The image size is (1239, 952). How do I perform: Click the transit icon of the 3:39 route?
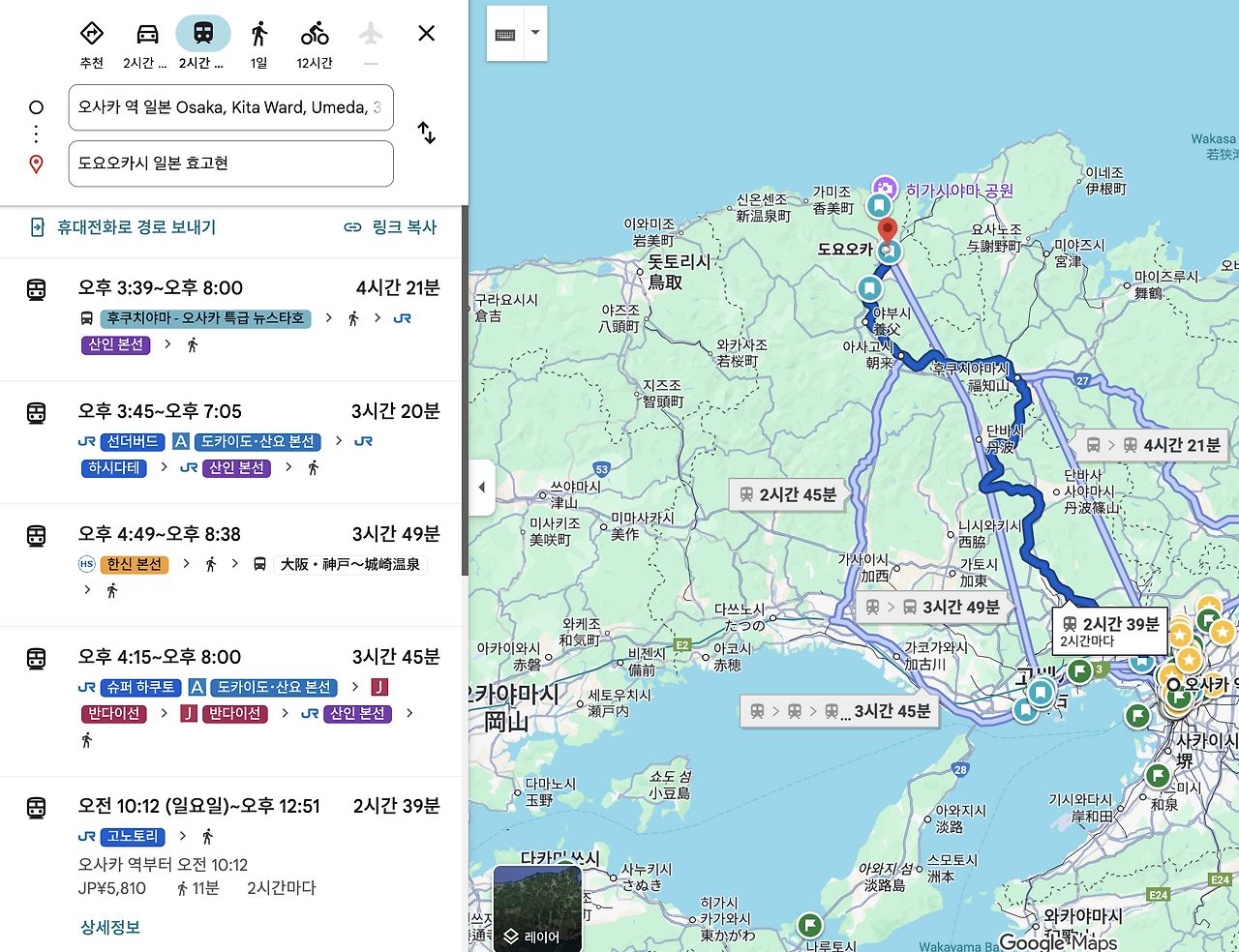(36, 288)
